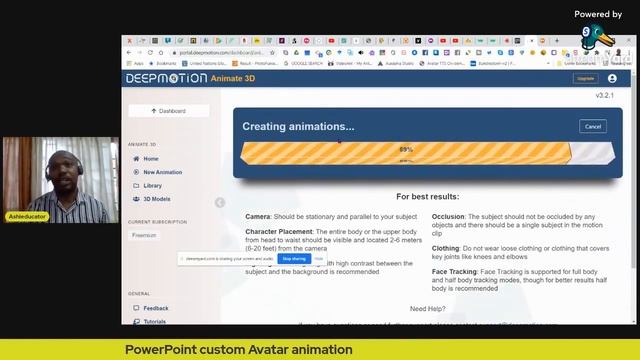This screenshot has width=640, height=360.
Task: Reload the page in browser
Action: [x=150, y=53]
